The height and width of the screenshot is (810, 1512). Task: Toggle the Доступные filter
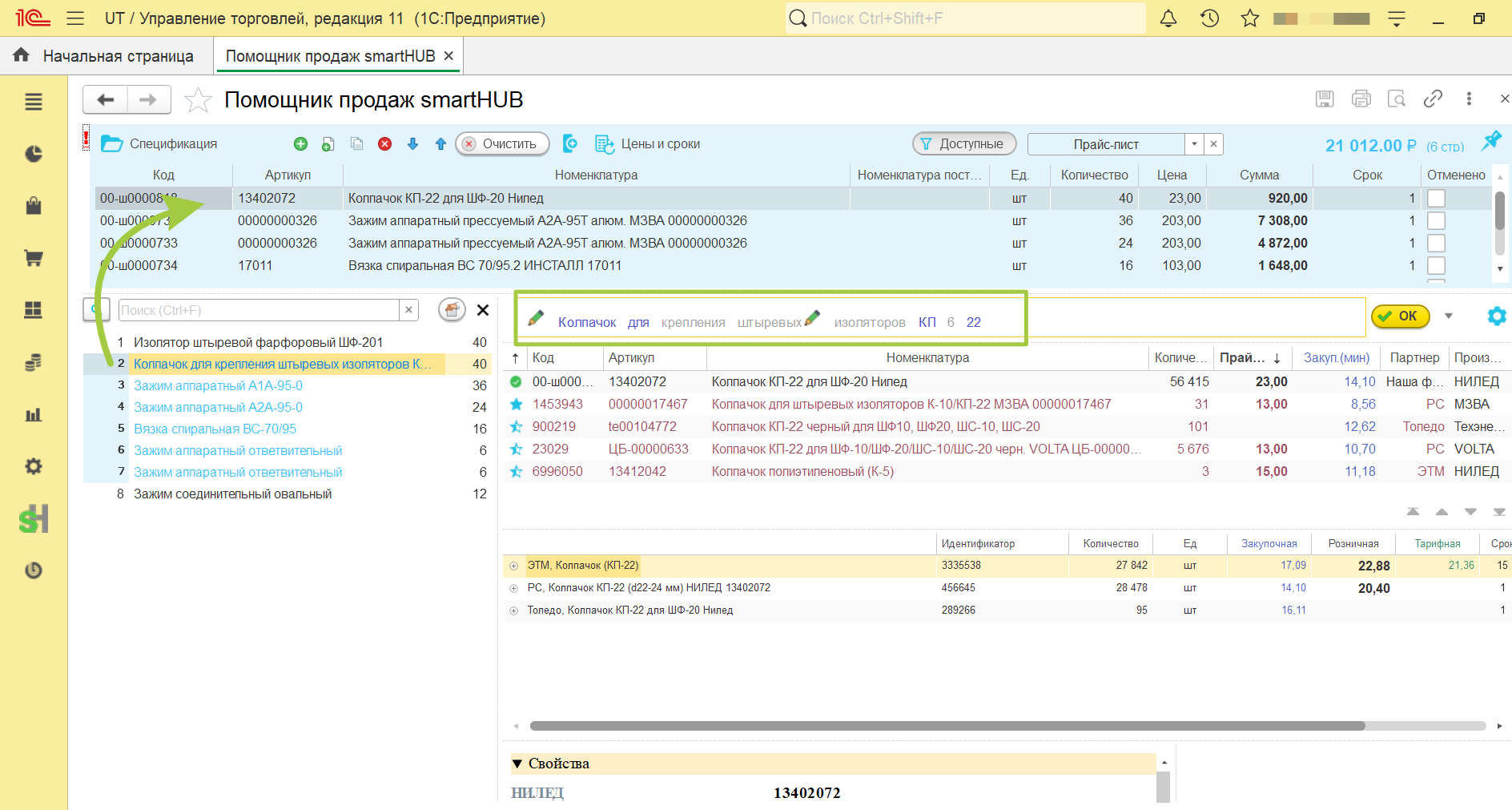pos(964,144)
